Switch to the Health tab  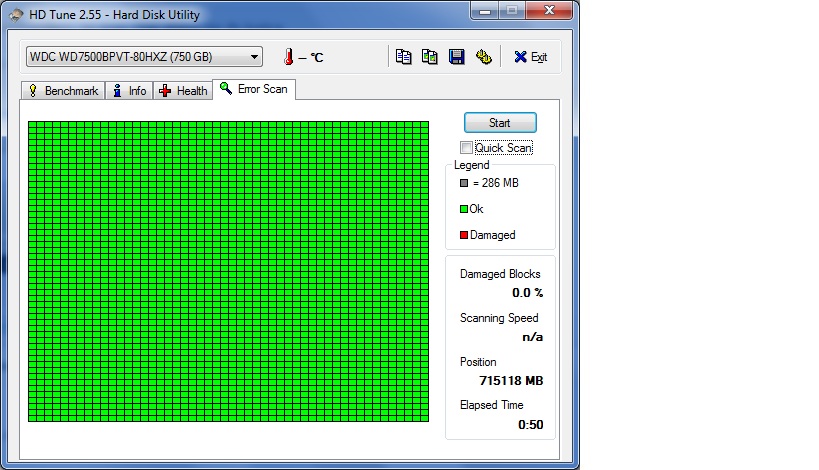183,91
